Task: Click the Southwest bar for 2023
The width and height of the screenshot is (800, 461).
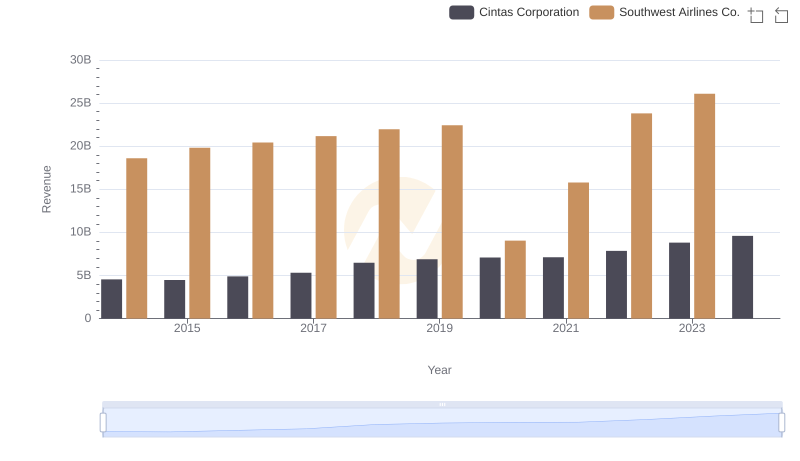Action: (x=704, y=206)
